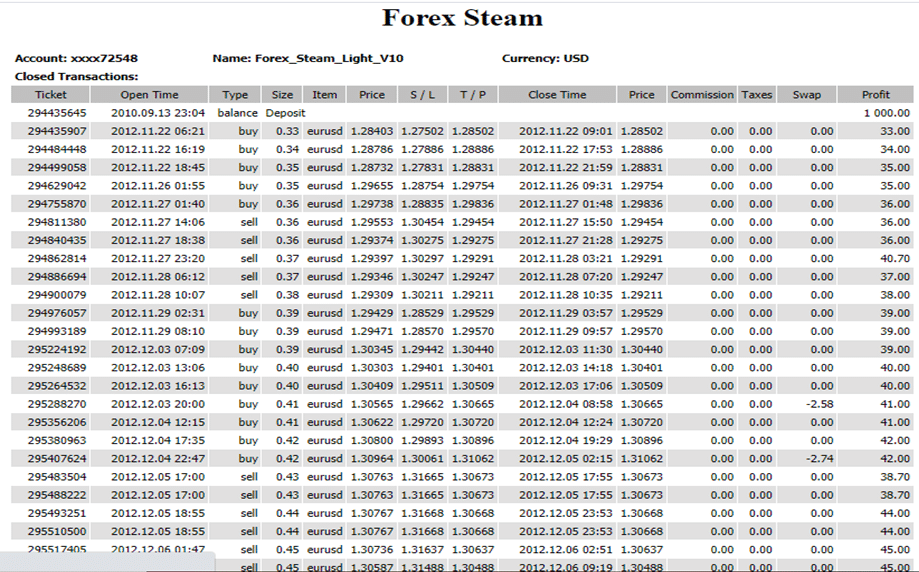
Task: Click the Deposit entry in balance row
Action: pos(285,113)
